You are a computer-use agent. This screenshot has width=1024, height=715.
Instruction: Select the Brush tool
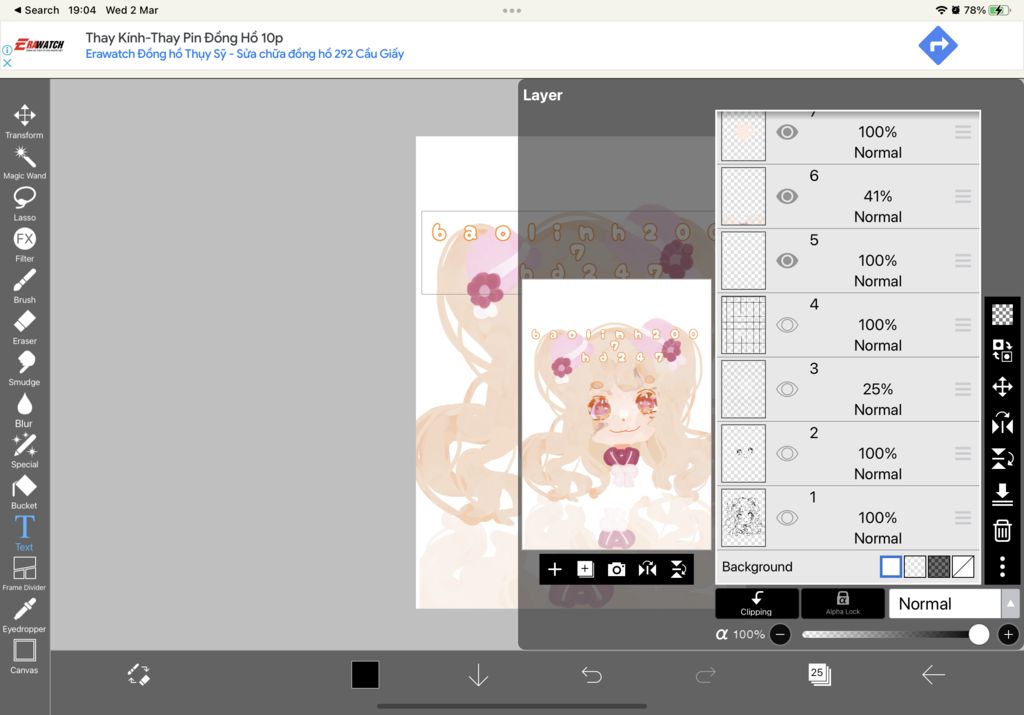[x=24, y=286]
